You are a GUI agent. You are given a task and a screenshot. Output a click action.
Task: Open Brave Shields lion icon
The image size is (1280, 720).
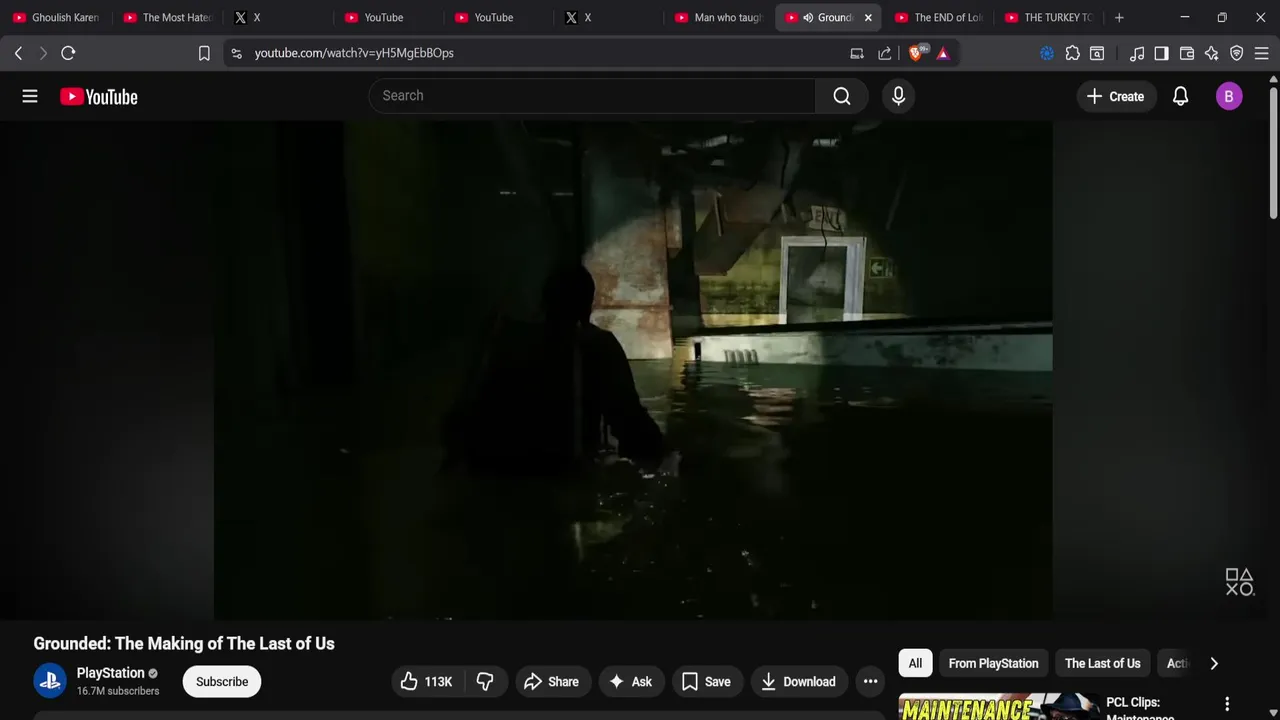pos(916,53)
